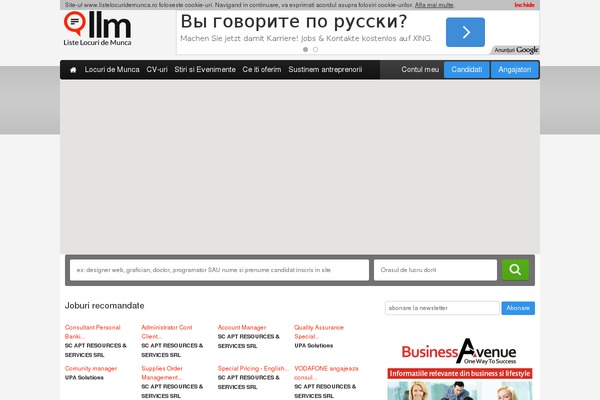Open Consultant Personal Banki... job link
Image resolution: width=600 pixels, height=400 pixels.
tap(93, 332)
